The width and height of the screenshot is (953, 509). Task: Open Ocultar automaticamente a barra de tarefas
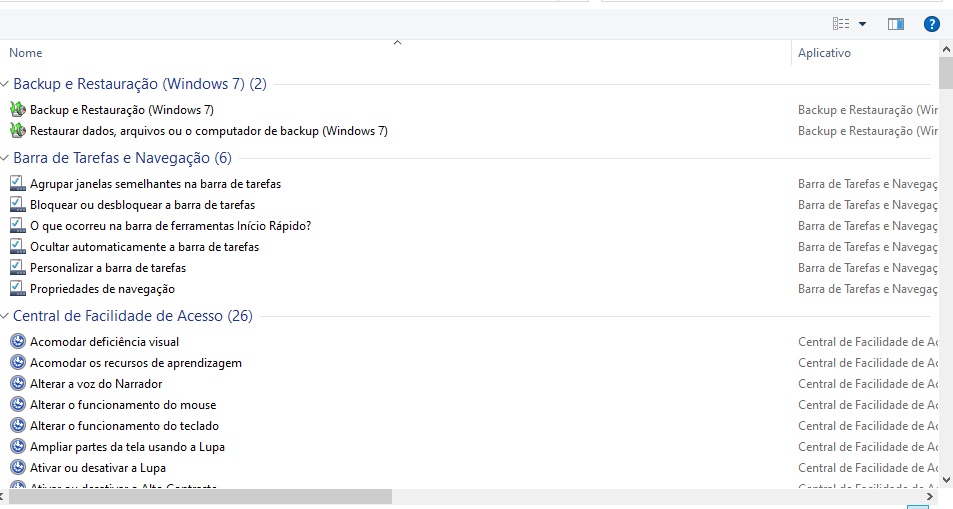pos(145,247)
